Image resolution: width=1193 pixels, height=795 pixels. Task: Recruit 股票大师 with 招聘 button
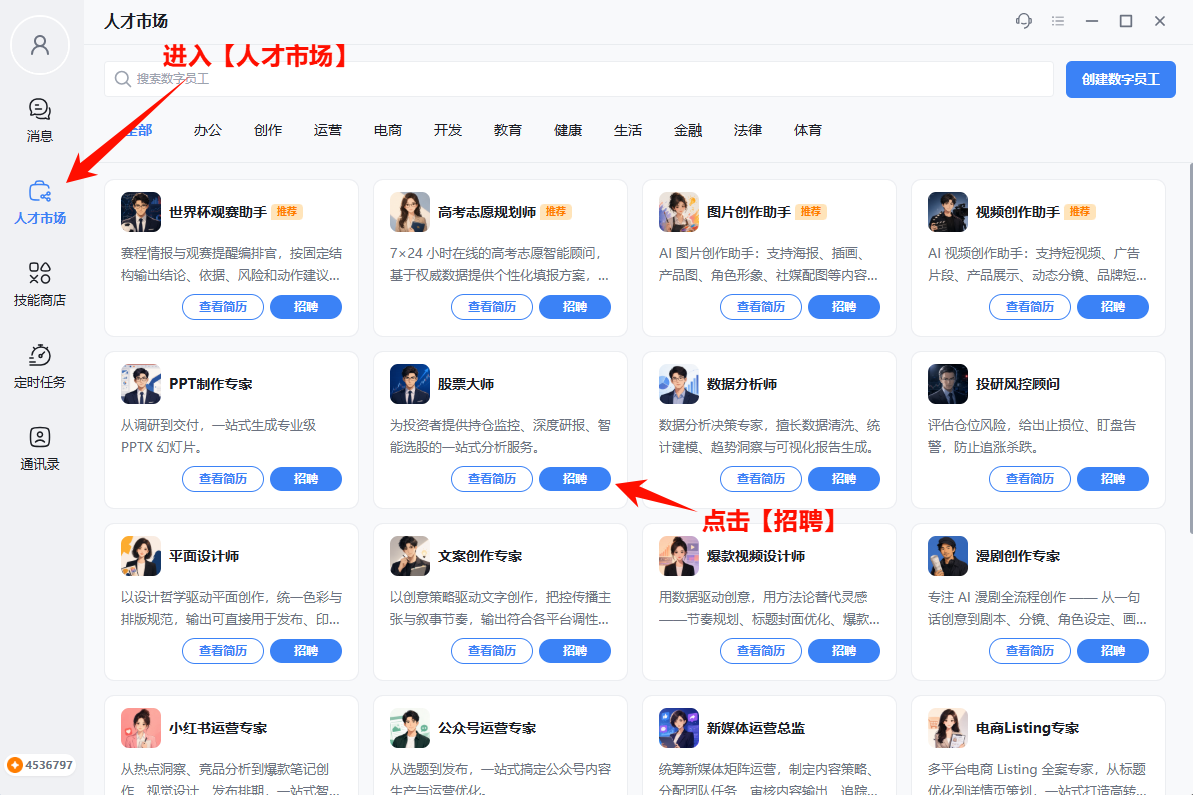coord(574,479)
